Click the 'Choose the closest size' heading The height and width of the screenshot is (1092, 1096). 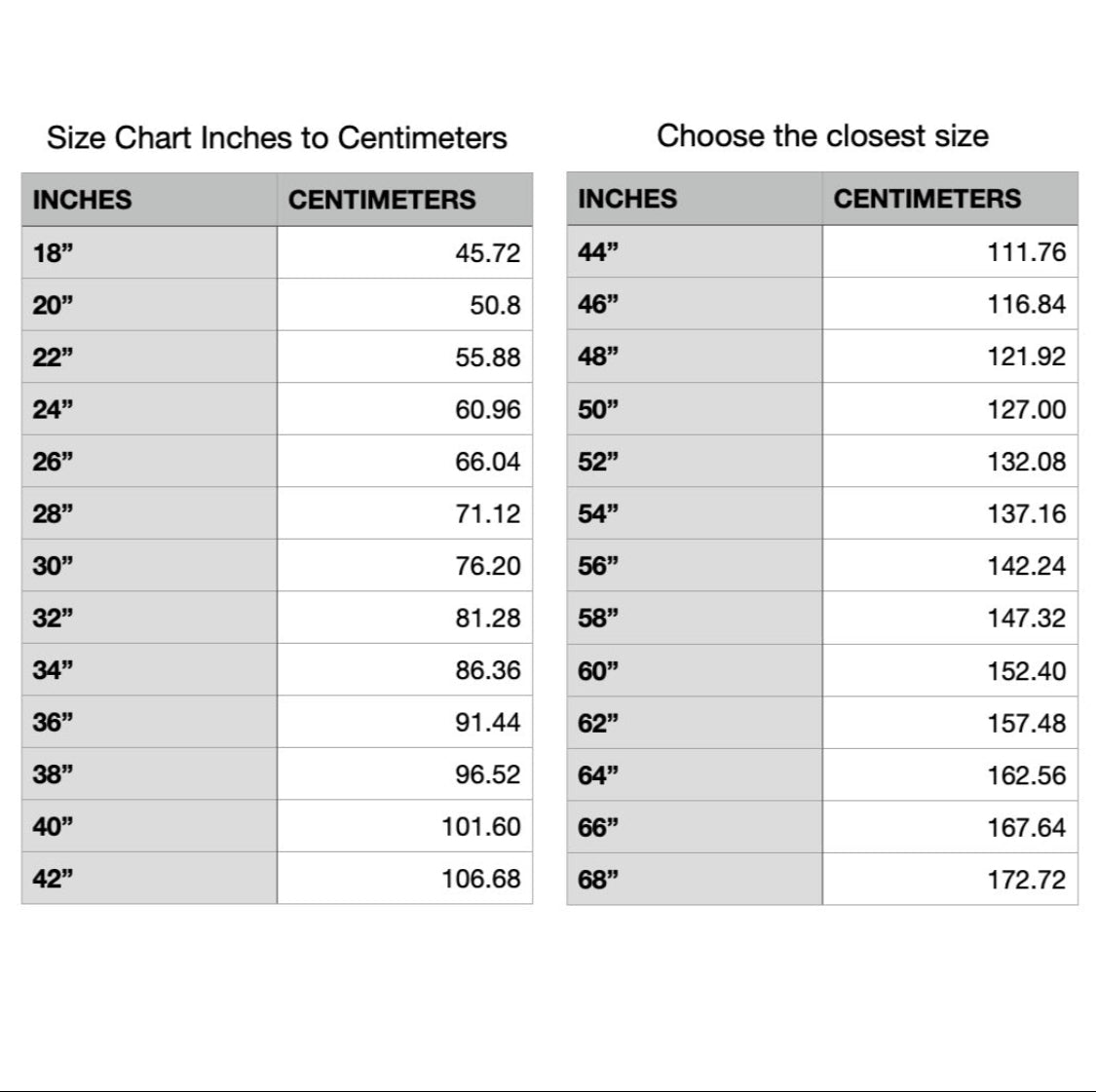point(822,135)
